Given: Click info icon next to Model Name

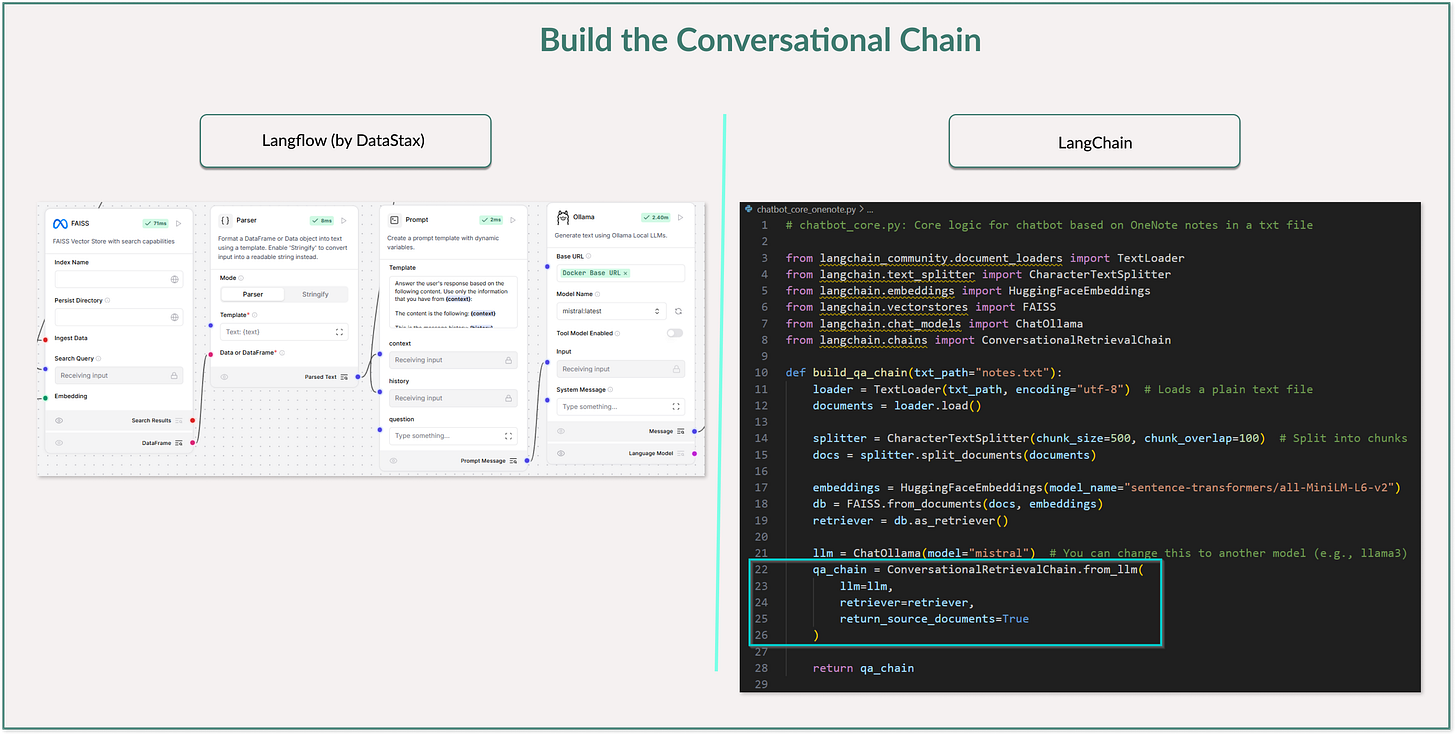Looking at the screenshot, I should [x=596, y=294].
